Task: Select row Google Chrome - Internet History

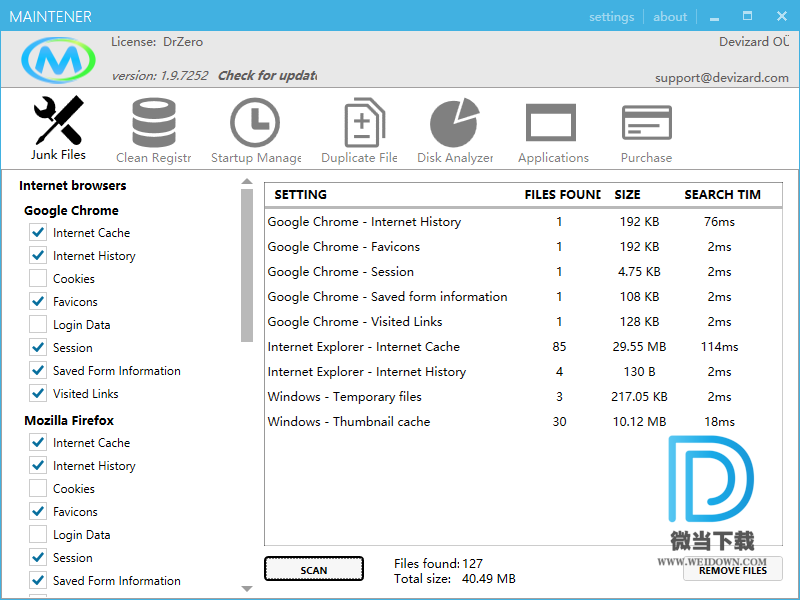Action: pyautogui.click(x=523, y=221)
